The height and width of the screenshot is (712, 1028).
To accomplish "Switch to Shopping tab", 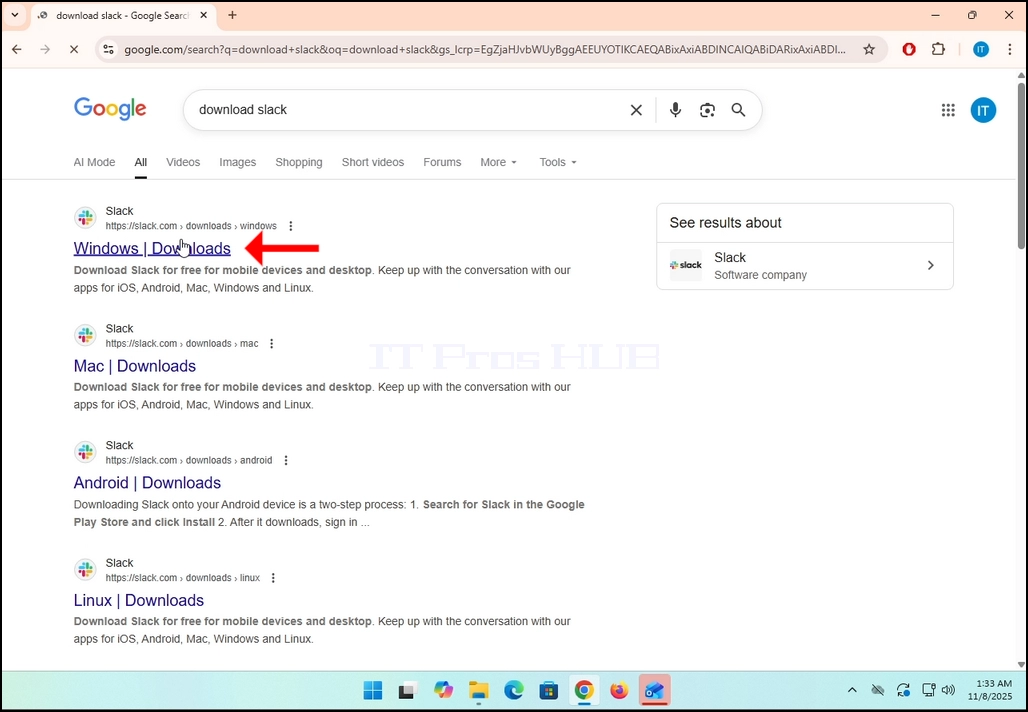I will click(x=299, y=162).
